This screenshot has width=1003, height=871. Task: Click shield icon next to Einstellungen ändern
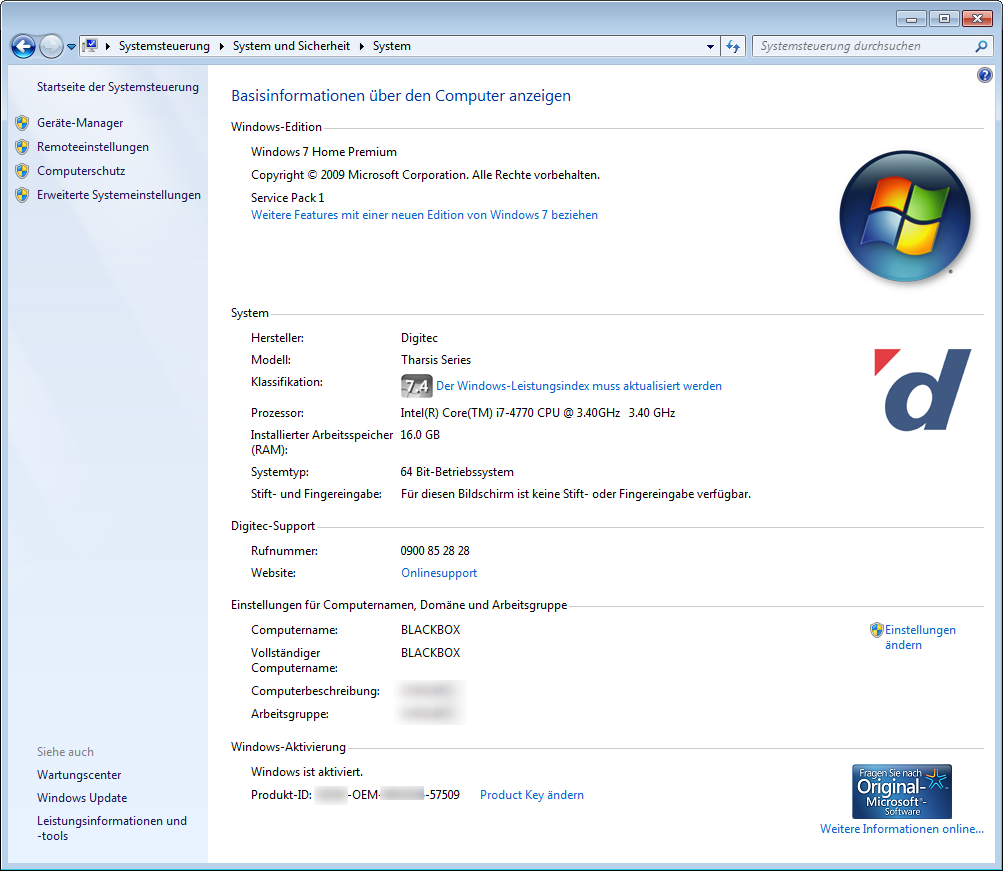click(876, 630)
